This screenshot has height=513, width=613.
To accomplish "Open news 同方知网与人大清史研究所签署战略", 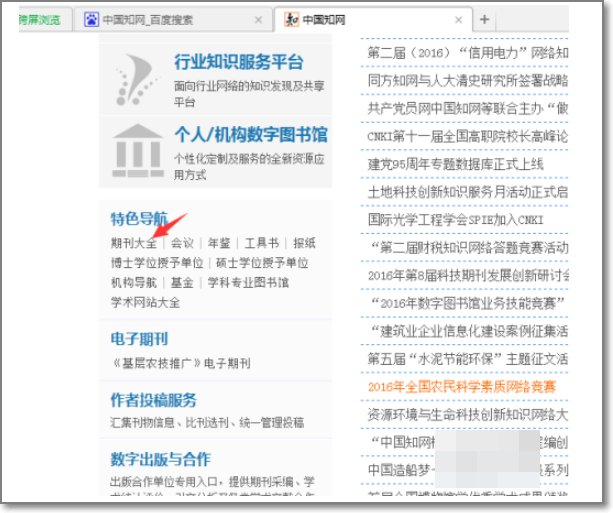I will 468,81.
